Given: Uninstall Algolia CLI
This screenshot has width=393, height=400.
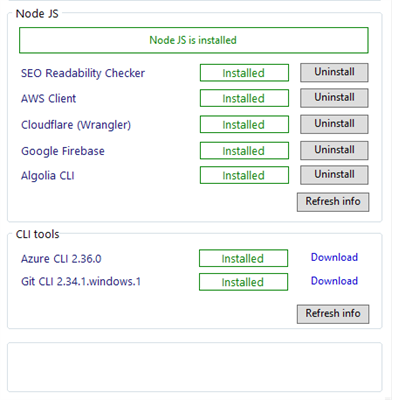Looking at the screenshot, I should pyautogui.click(x=334, y=175).
